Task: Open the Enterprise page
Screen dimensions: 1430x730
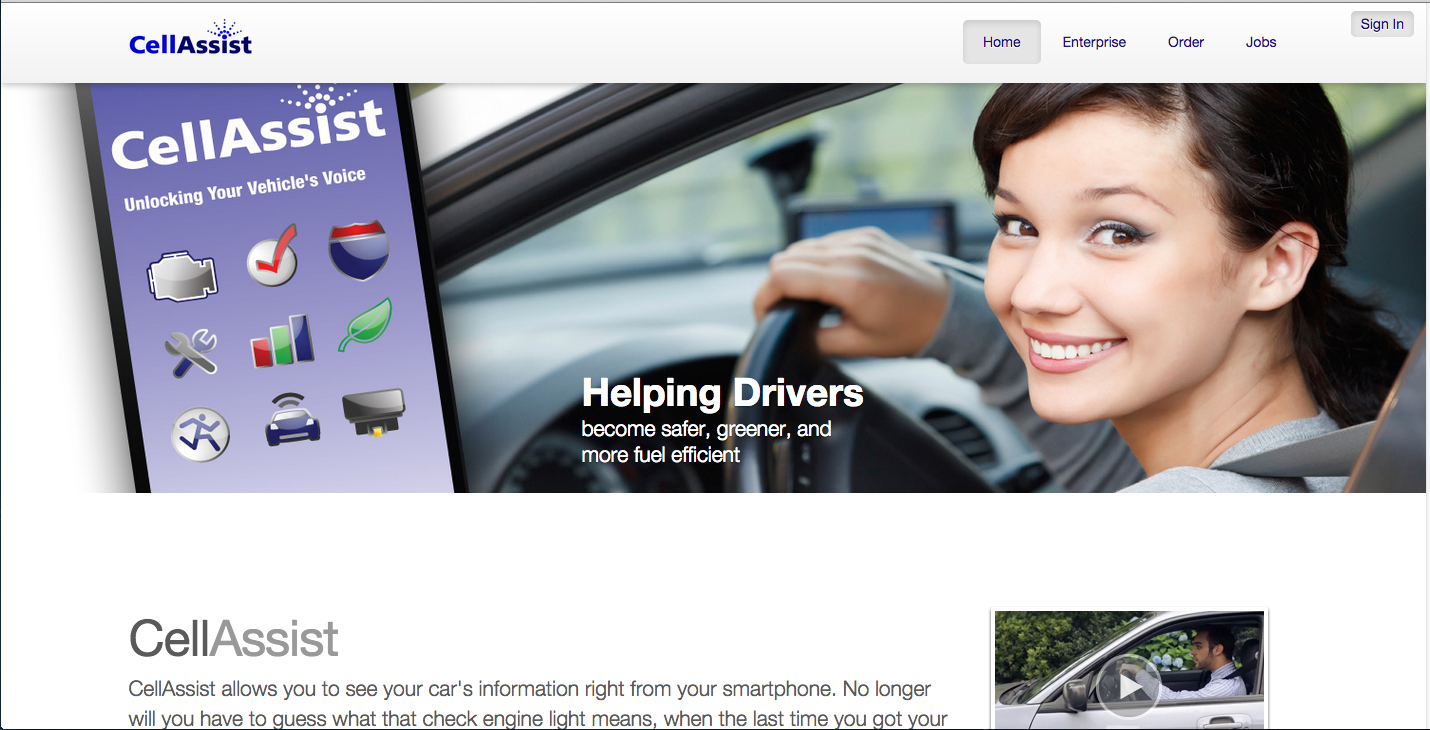Action: pos(1094,42)
